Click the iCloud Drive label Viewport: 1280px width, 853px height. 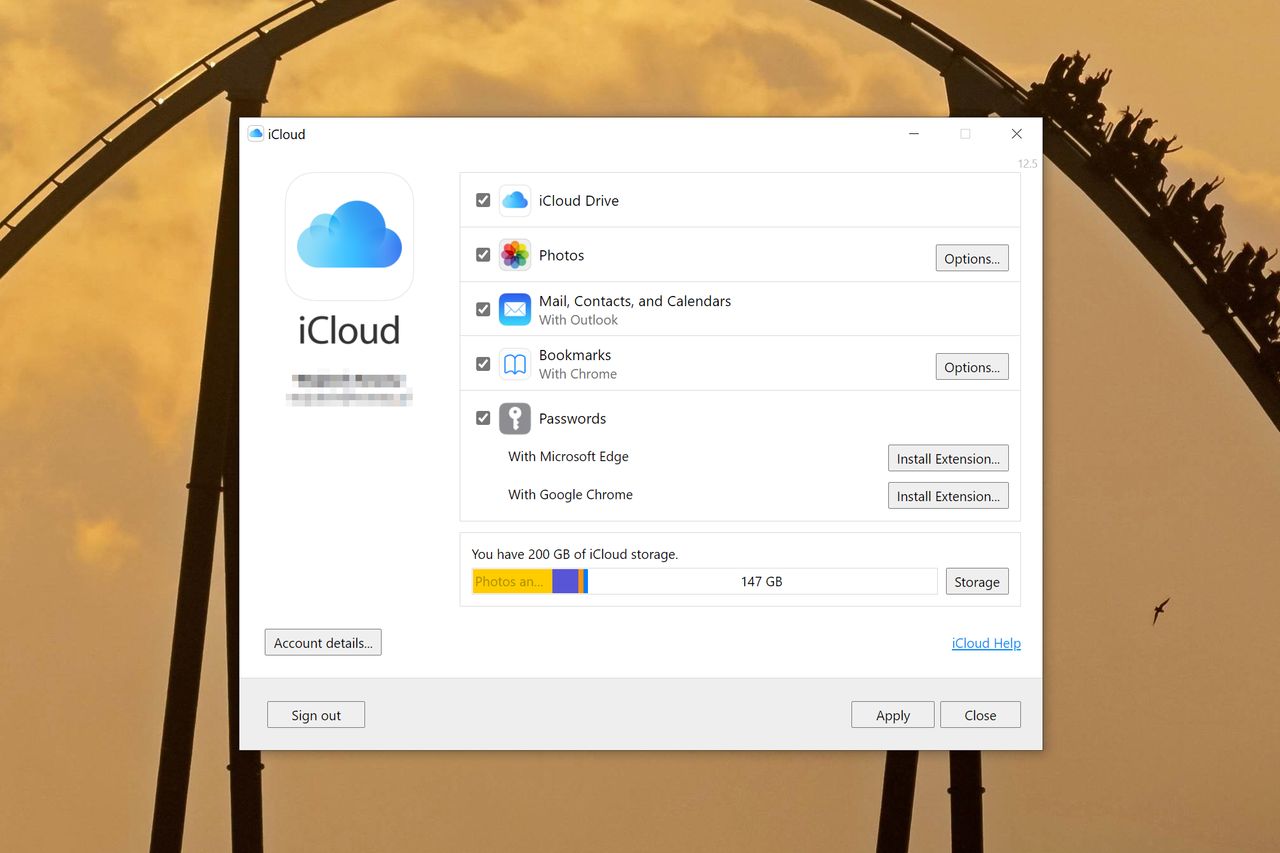point(579,200)
